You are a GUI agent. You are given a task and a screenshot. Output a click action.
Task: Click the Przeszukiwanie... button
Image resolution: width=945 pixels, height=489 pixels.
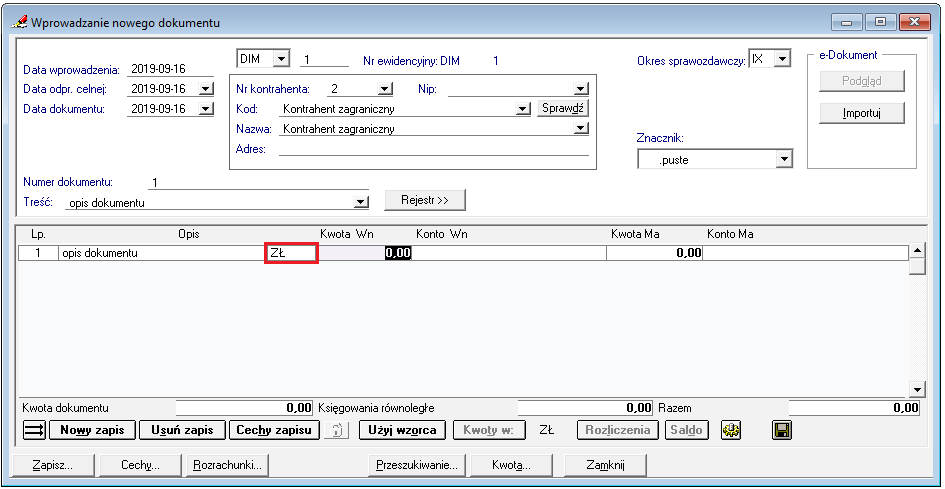pyautogui.click(x=417, y=465)
